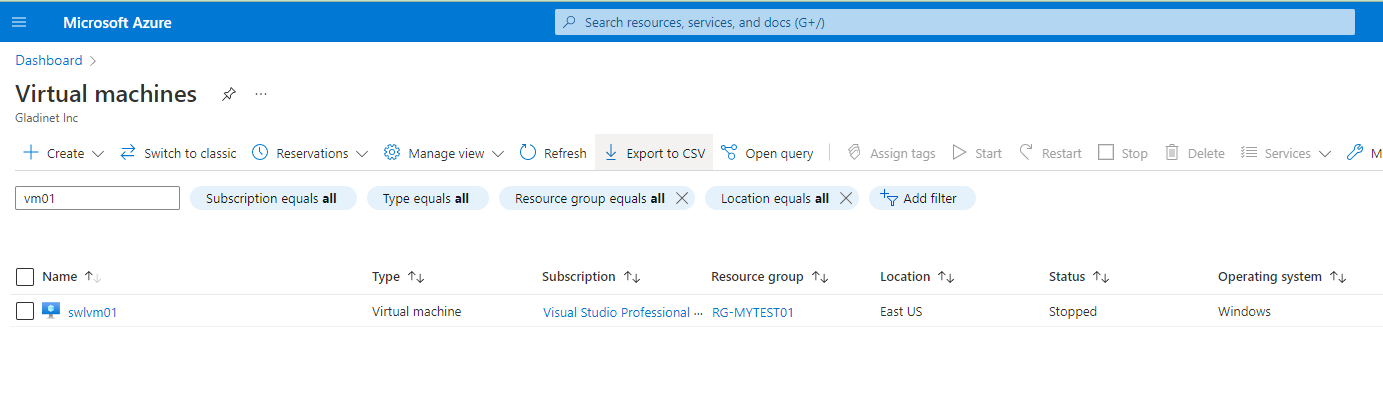Click the Delete trash icon
Viewport: 1383px width, 413px height.
pos(1172,153)
